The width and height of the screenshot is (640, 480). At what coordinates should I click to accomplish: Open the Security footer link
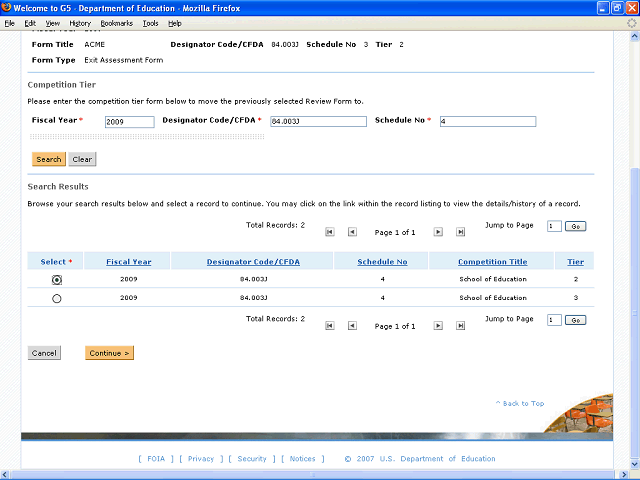click(x=252, y=459)
